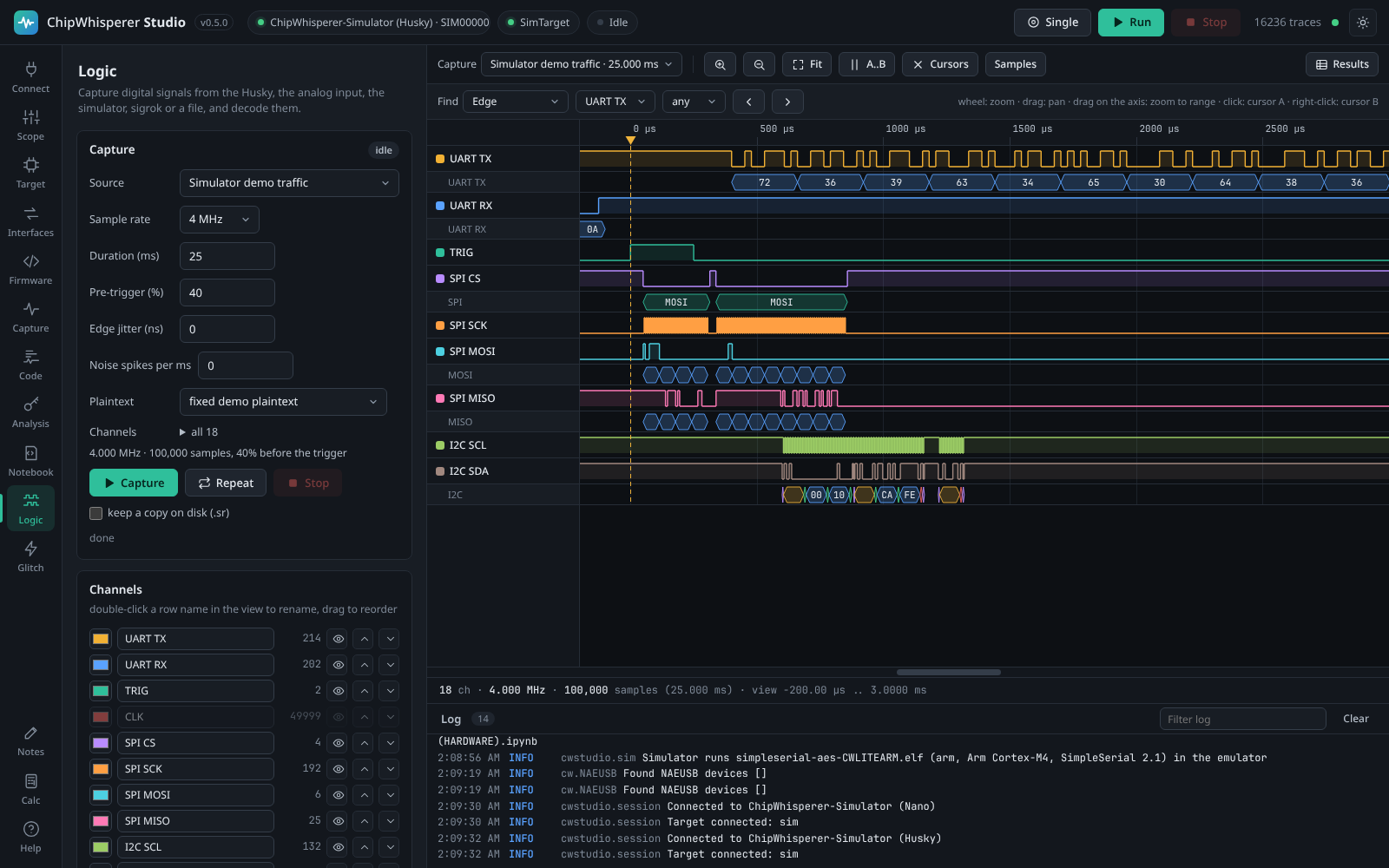This screenshot has width=1389, height=868.
Task: Toggle visibility of SPI MOSI channel
Action: 339,795
